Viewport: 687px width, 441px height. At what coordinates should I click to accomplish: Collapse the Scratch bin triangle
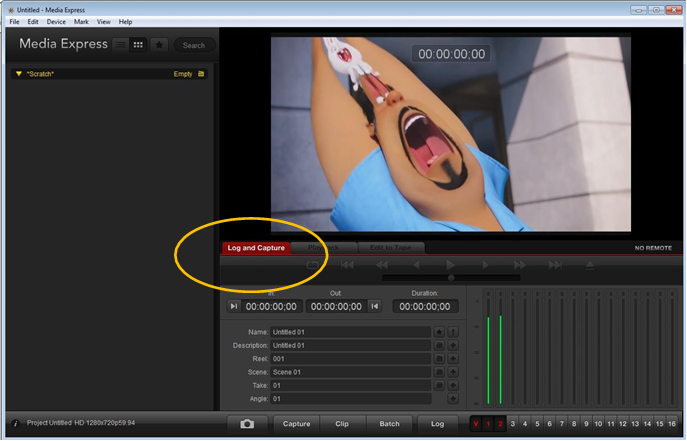(x=18, y=74)
